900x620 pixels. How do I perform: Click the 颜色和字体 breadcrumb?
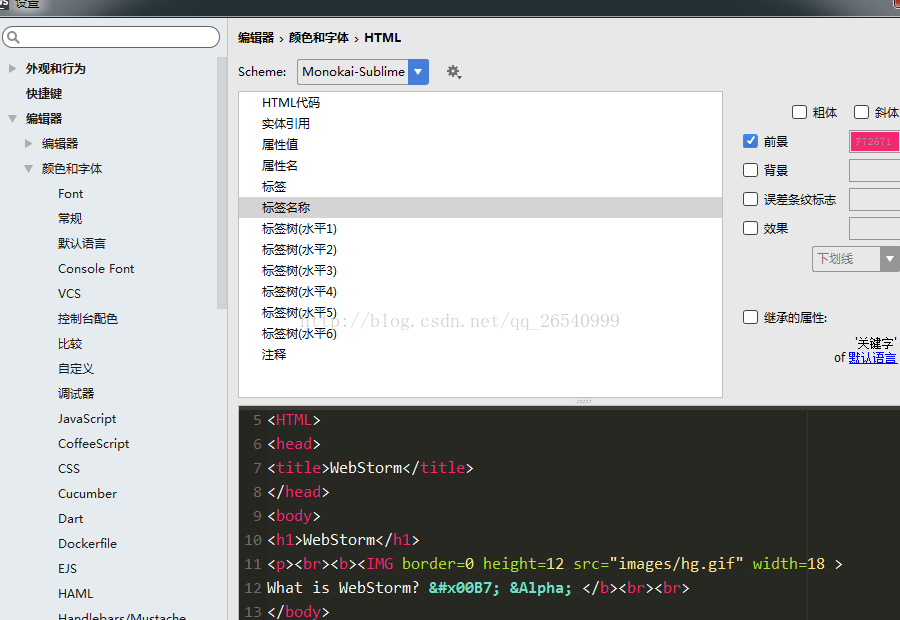319,38
